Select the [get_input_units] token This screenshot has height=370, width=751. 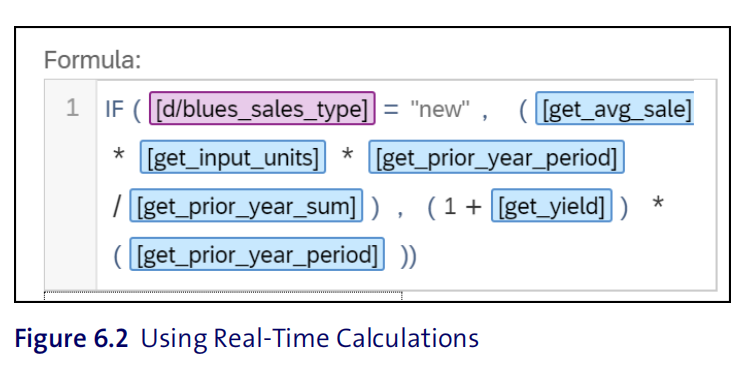pyautogui.click(x=233, y=157)
